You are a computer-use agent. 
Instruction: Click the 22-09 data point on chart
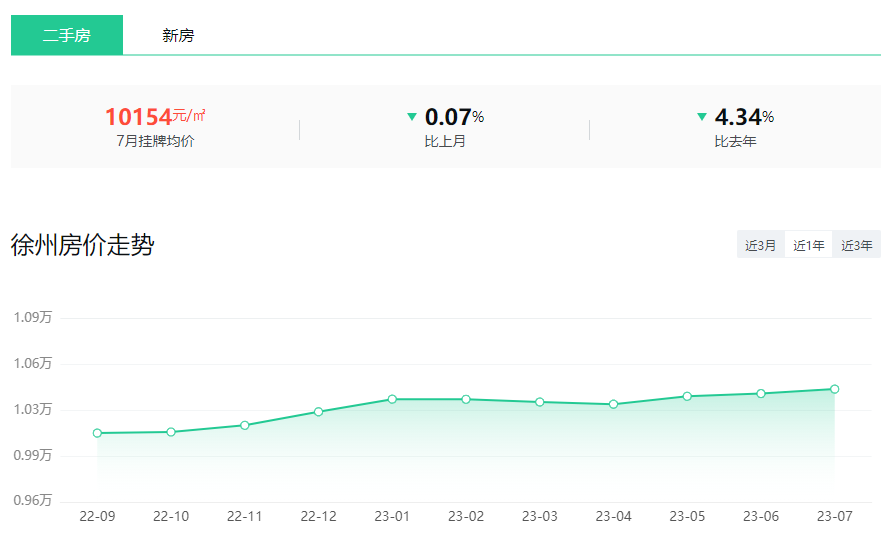click(97, 433)
